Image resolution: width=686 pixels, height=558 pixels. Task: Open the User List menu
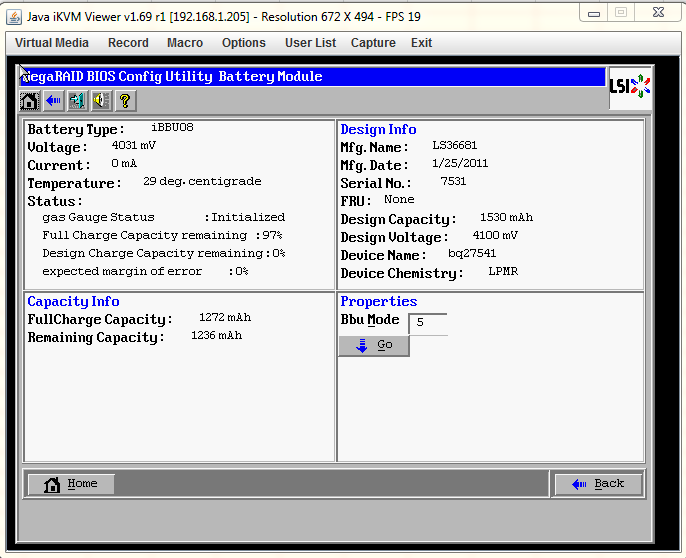coord(310,43)
